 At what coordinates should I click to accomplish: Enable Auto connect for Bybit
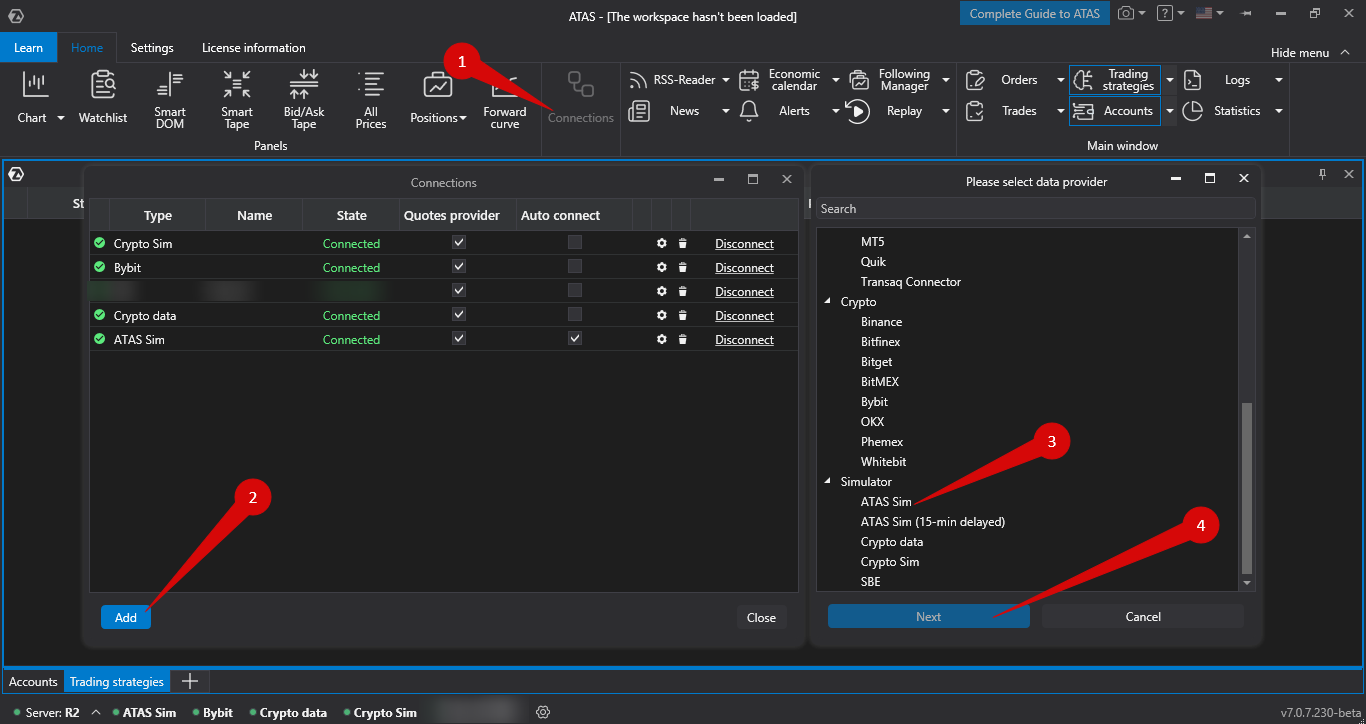pos(575,266)
